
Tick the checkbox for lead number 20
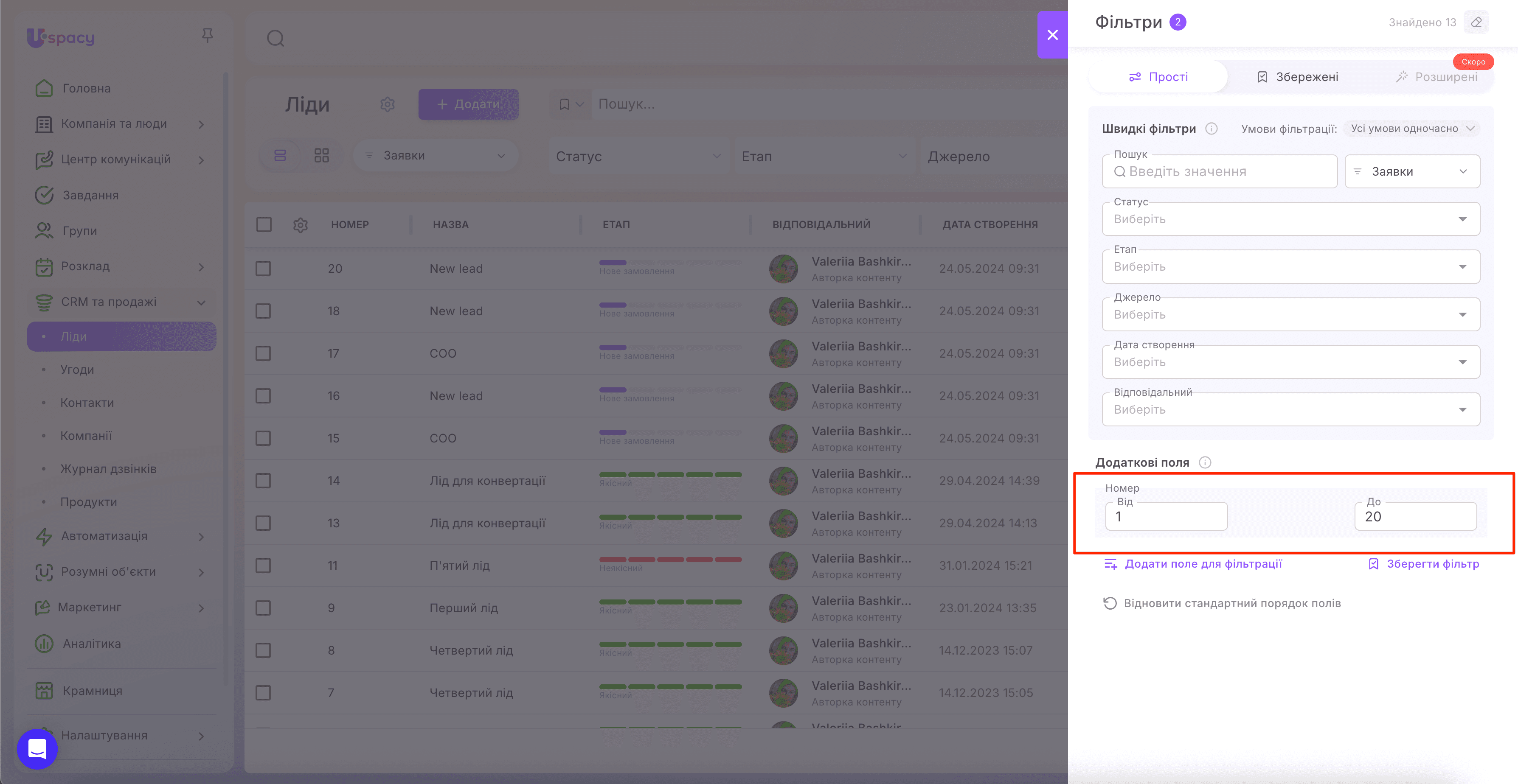coord(264,269)
